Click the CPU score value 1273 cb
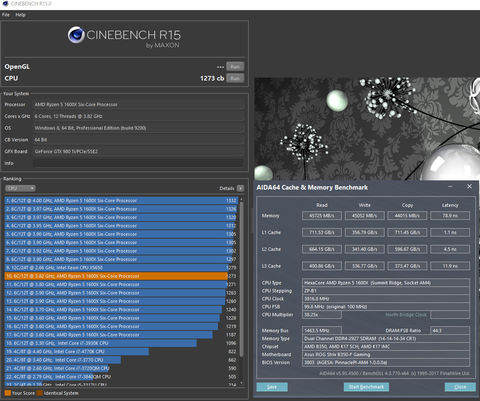The height and width of the screenshot is (401, 480). [212, 78]
